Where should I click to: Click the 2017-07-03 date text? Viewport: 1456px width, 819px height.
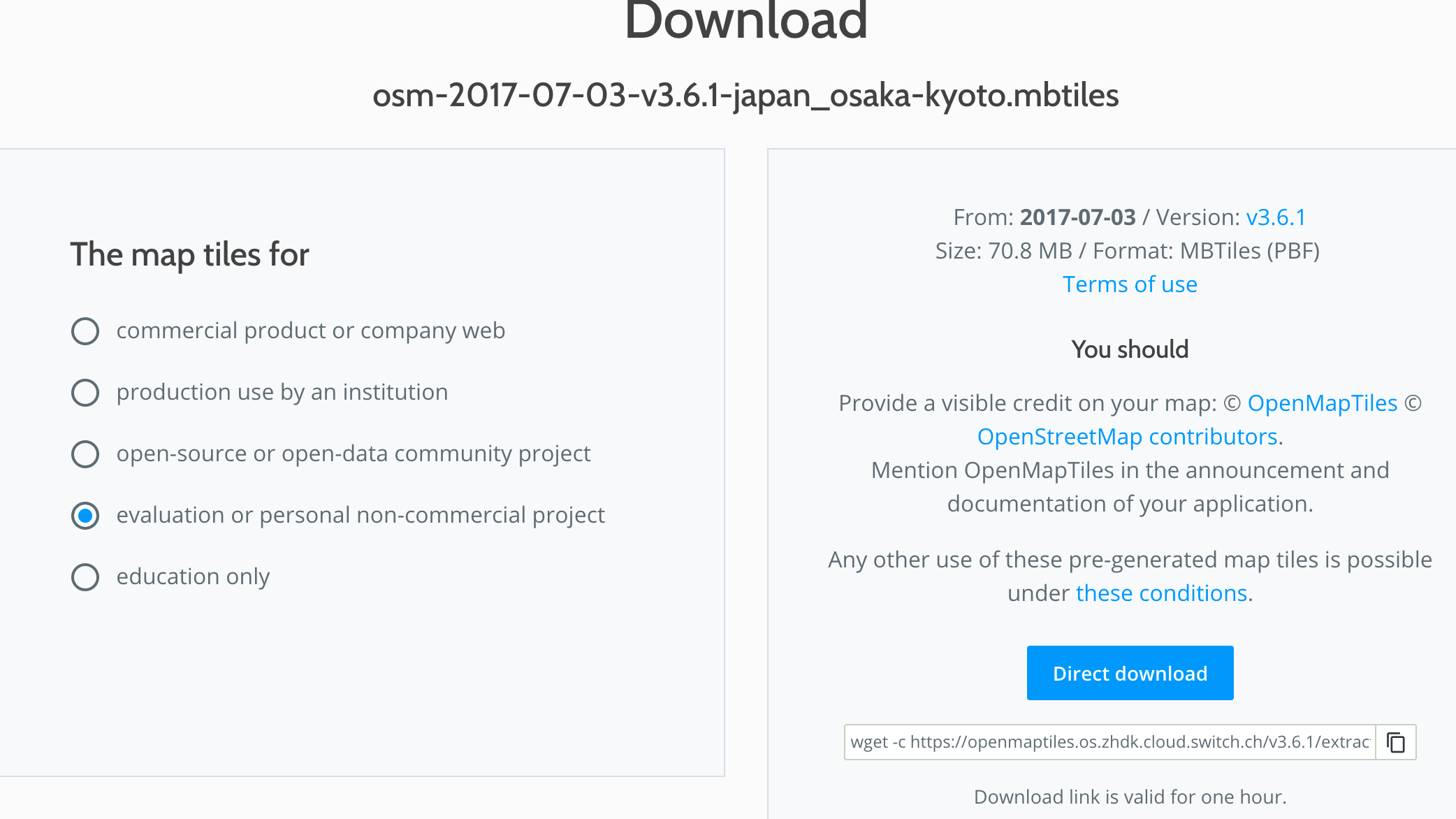(1078, 217)
